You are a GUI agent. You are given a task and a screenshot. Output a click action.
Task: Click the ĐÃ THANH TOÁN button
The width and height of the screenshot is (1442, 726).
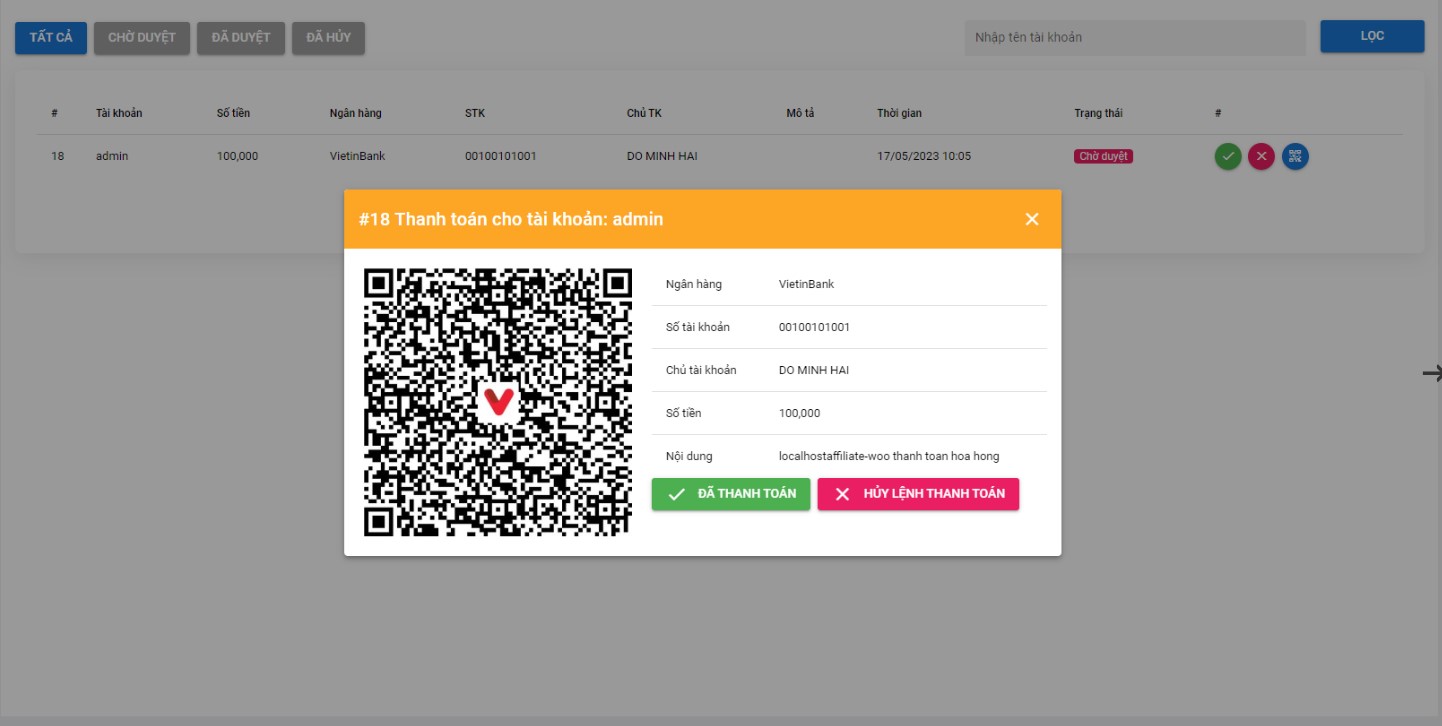[x=731, y=494]
